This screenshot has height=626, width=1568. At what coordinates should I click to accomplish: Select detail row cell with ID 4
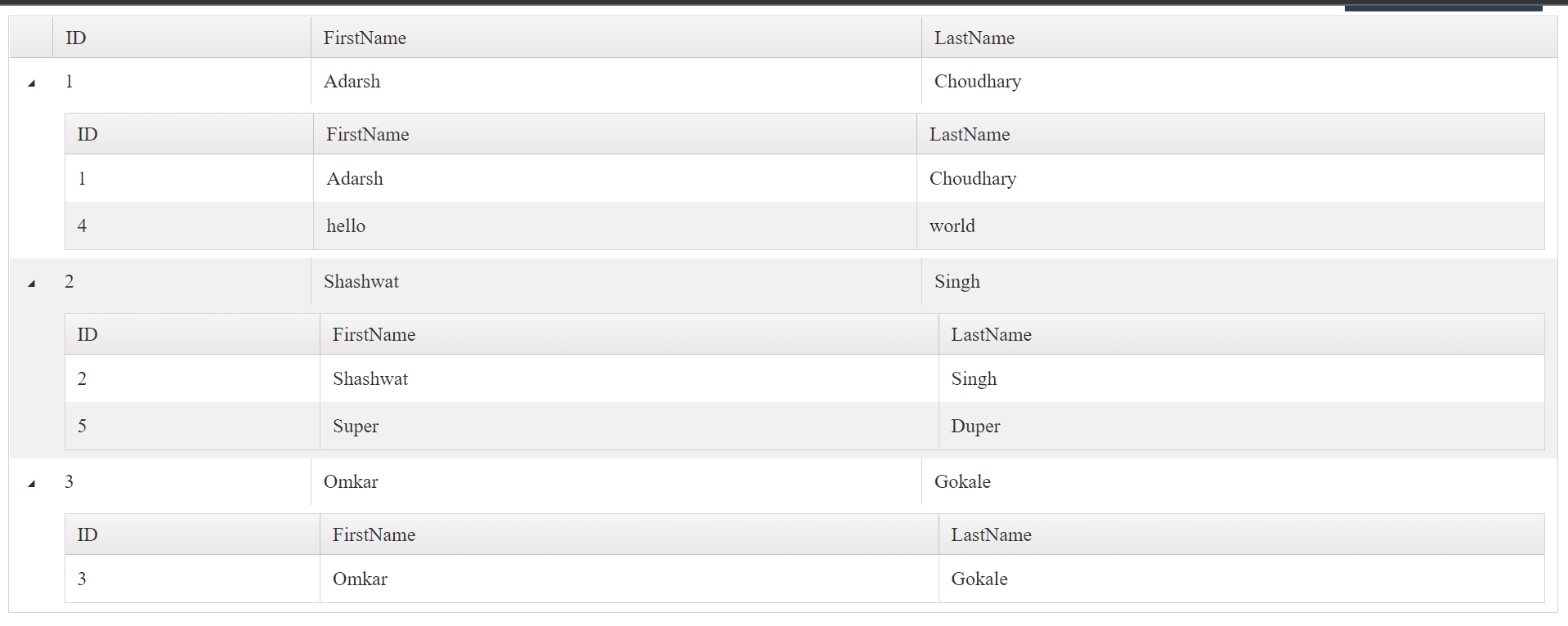[82, 226]
